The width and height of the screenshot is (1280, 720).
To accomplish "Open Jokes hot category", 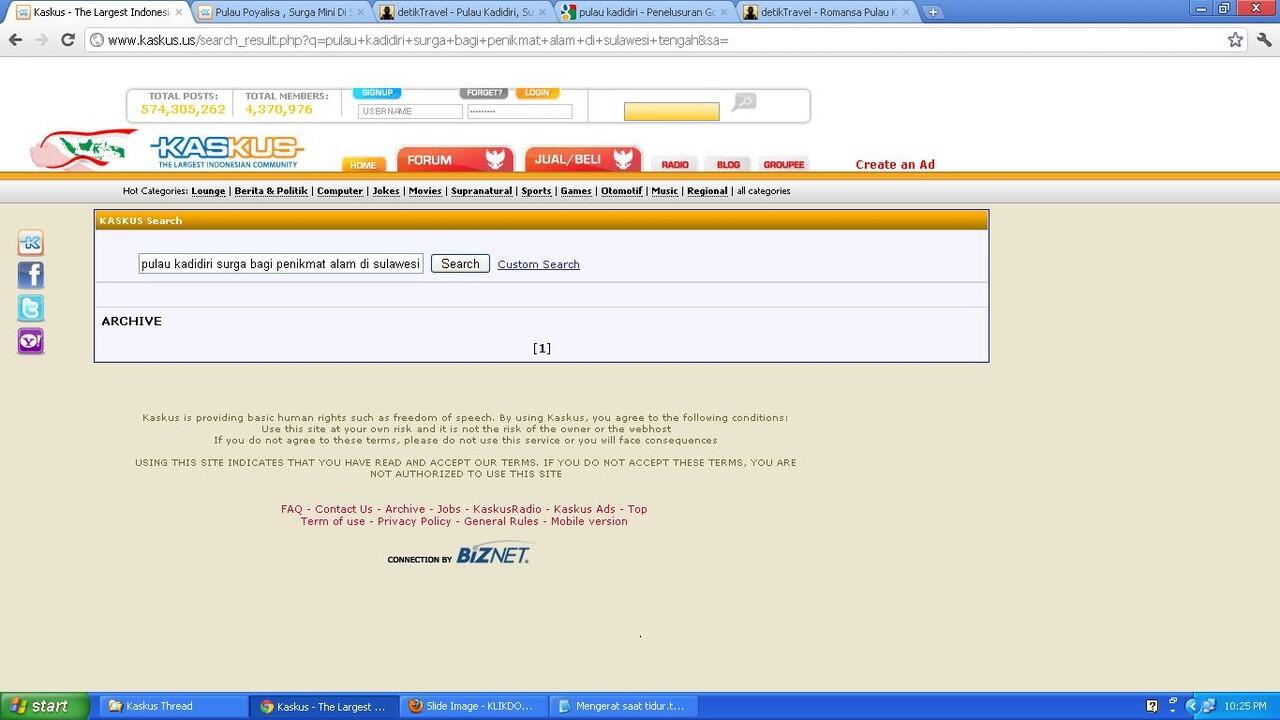I will 386,191.
